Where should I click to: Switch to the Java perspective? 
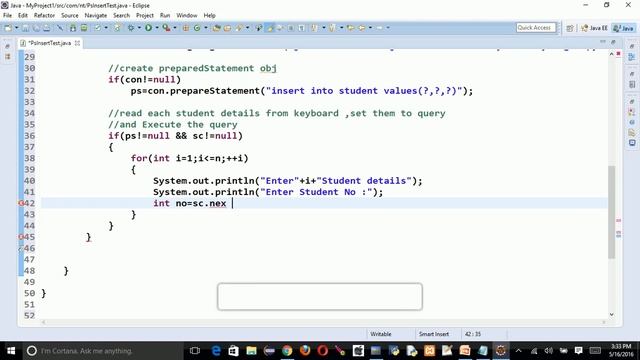tap(624, 28)
